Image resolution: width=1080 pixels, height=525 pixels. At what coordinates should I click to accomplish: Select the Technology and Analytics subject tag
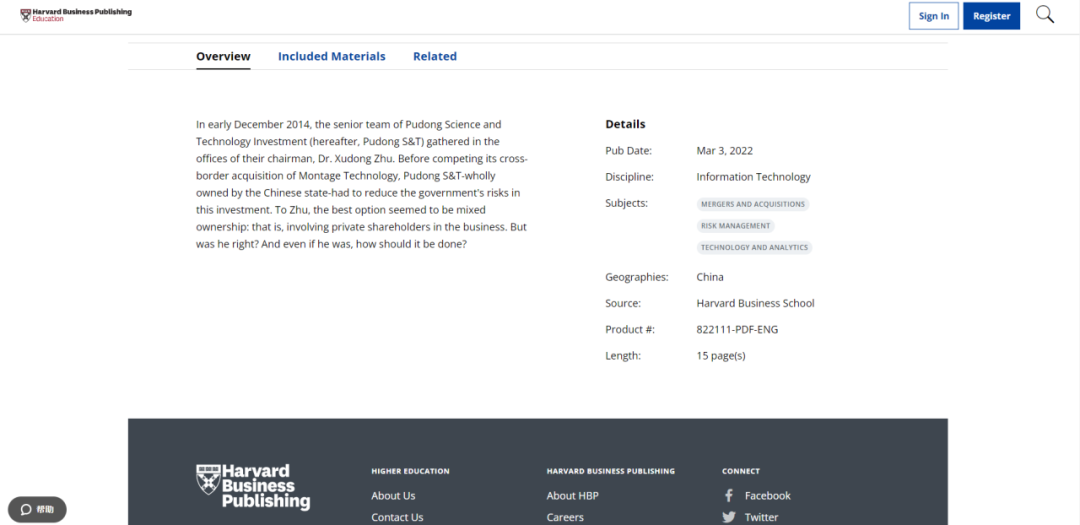pos(754,248)
